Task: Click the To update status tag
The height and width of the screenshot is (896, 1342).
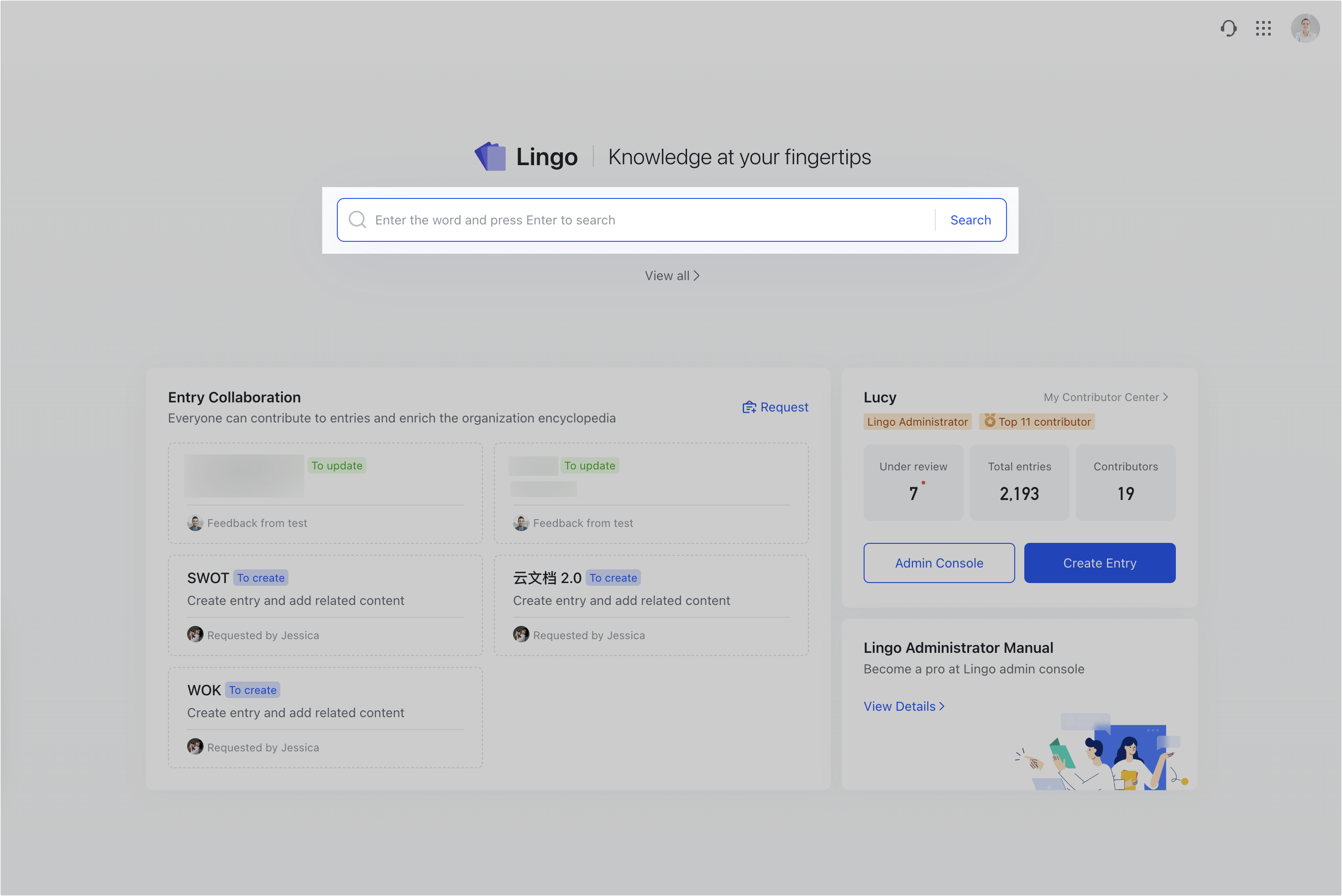Action: pos(337,465)
